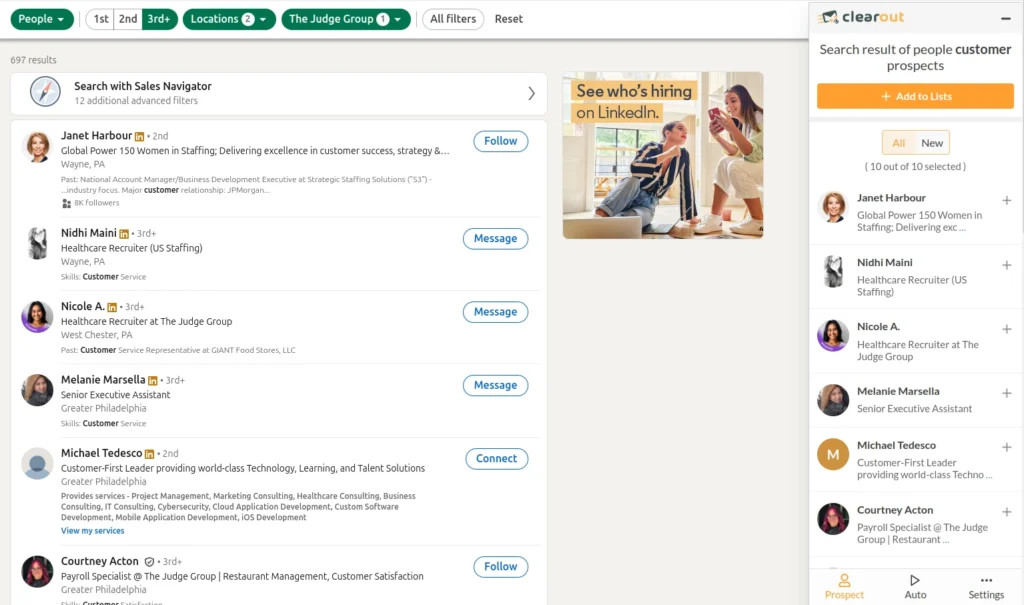Click the 697 results text
Image resolution: width=1024 pixels, height=605 pixels.
coord(33,60)
